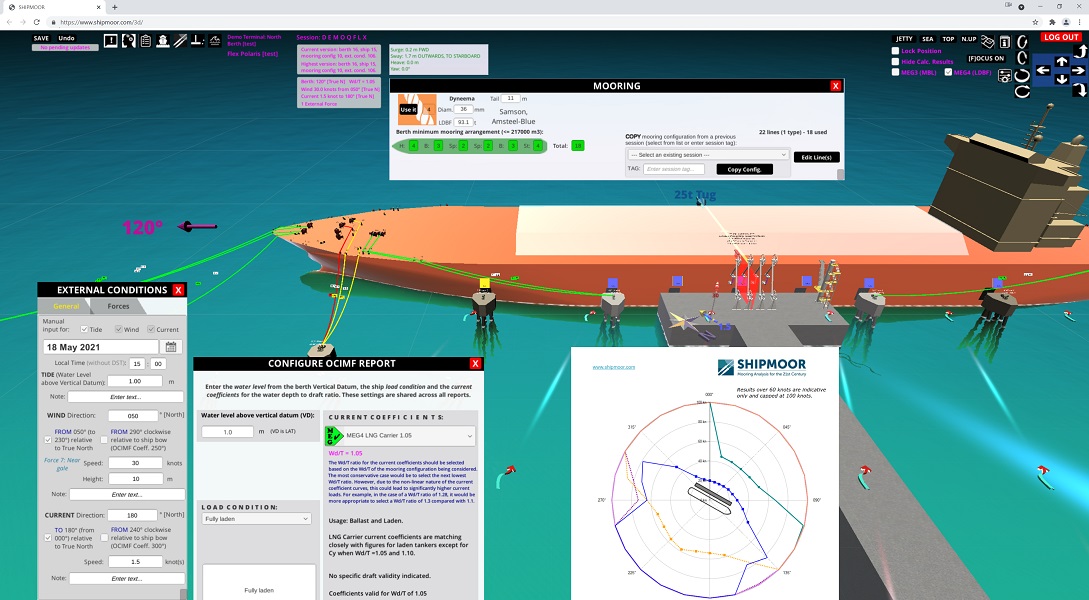Toggle wind FROM 050° True North checkbox
The image size is (1089, 600).
[48, 440]
